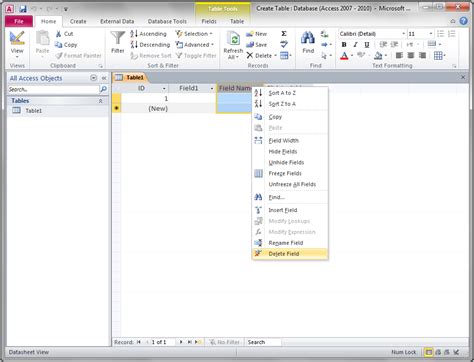Viewport: 474px width, 362px height.
Task: Click the Find binoculars icon in ribbon
Action: [308, 38]
